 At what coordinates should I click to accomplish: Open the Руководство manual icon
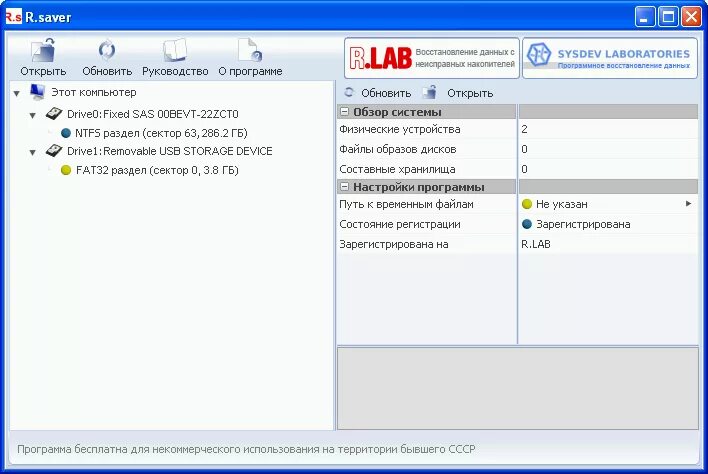tap(175, 51)
